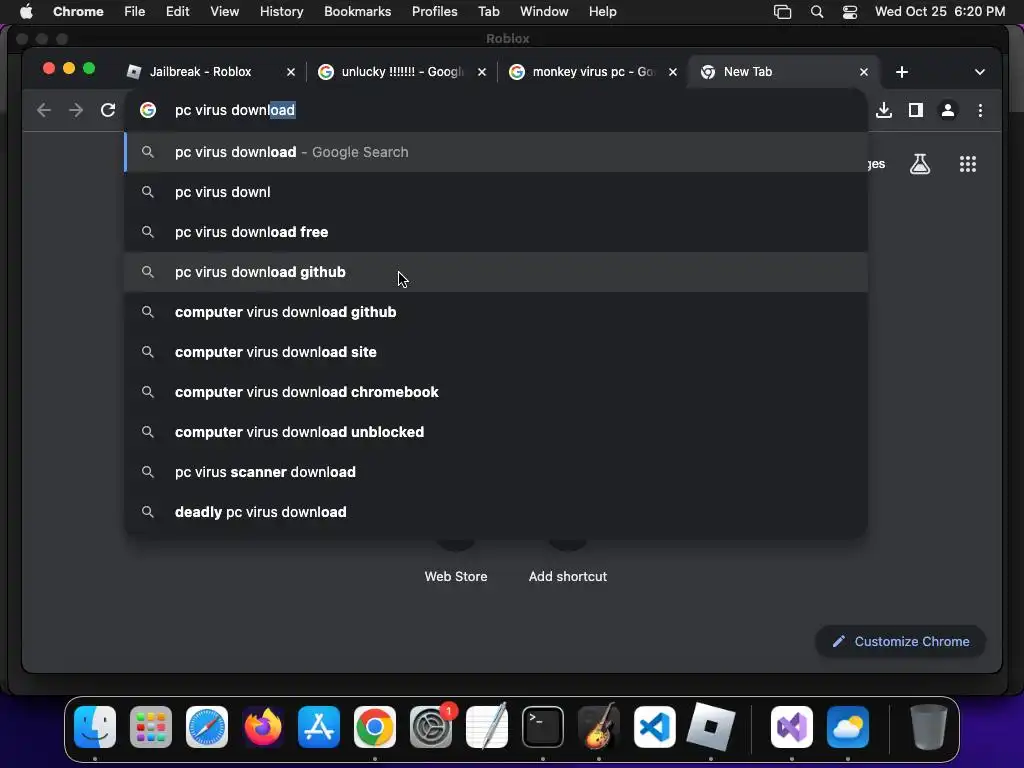Open Terminal from the Dock
Image resolution: width=1024 pixels, height=768 pixels.
click(x=543, y=727)
